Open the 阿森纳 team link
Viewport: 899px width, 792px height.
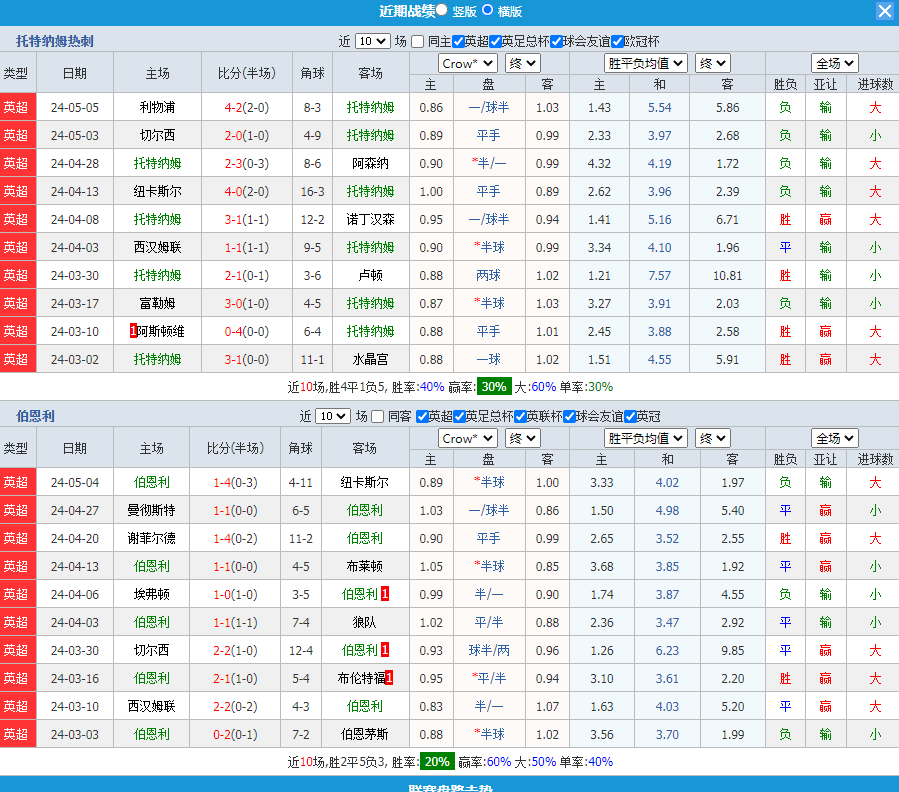tap(370, 163)
